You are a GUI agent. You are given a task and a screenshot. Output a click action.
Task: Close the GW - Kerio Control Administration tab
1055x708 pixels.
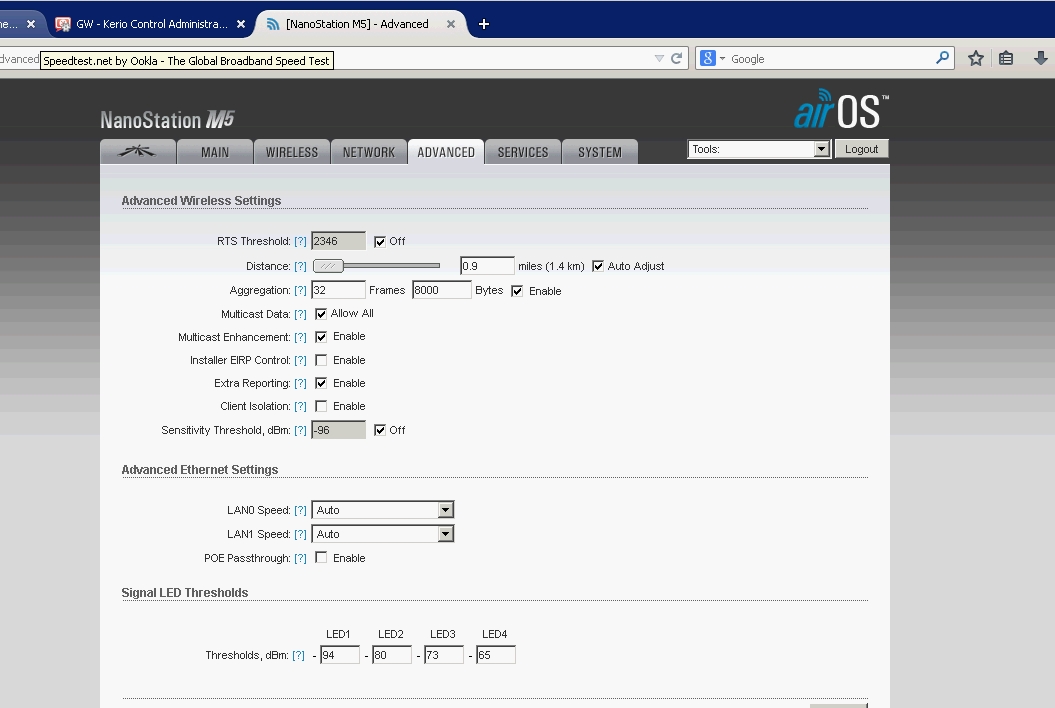click(241, 24)
